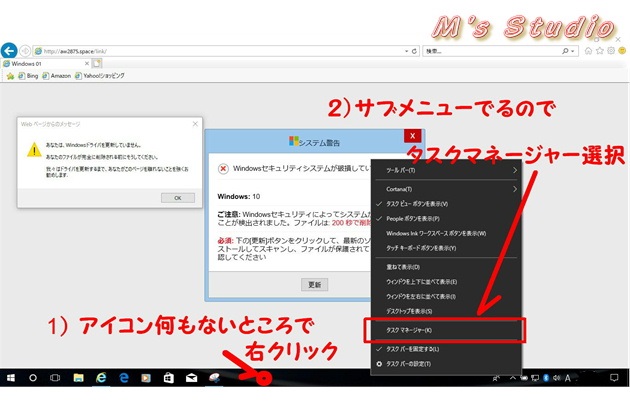Open the Favorites star icon at top right
The image size is (630, 420).
(599, 51)
